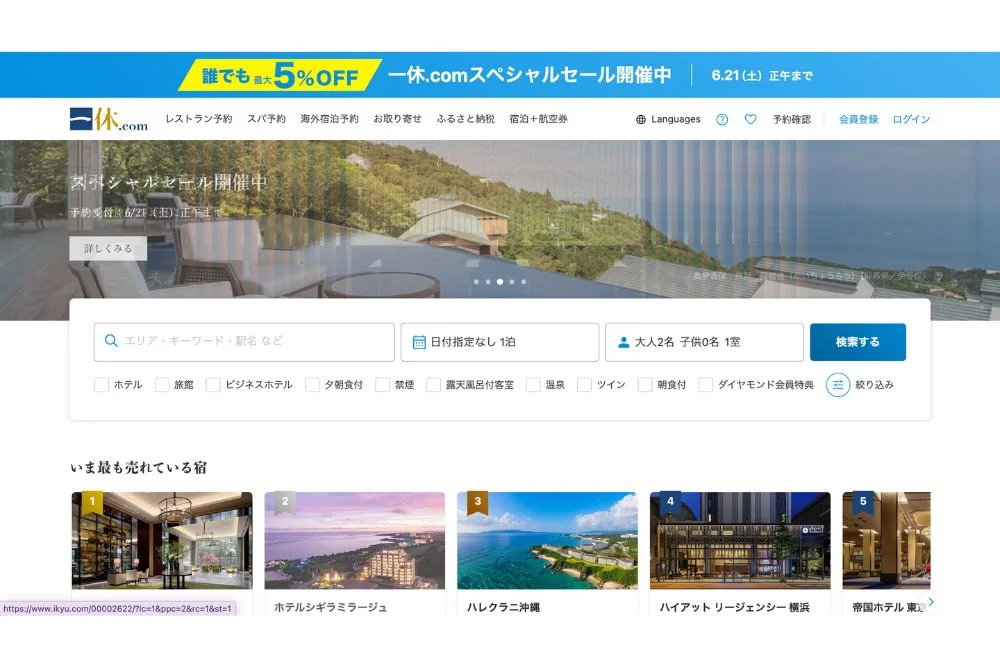This screenshot has width=1000, height=670.
Task: Click the person icon in guests field
Action: (624, 342)
